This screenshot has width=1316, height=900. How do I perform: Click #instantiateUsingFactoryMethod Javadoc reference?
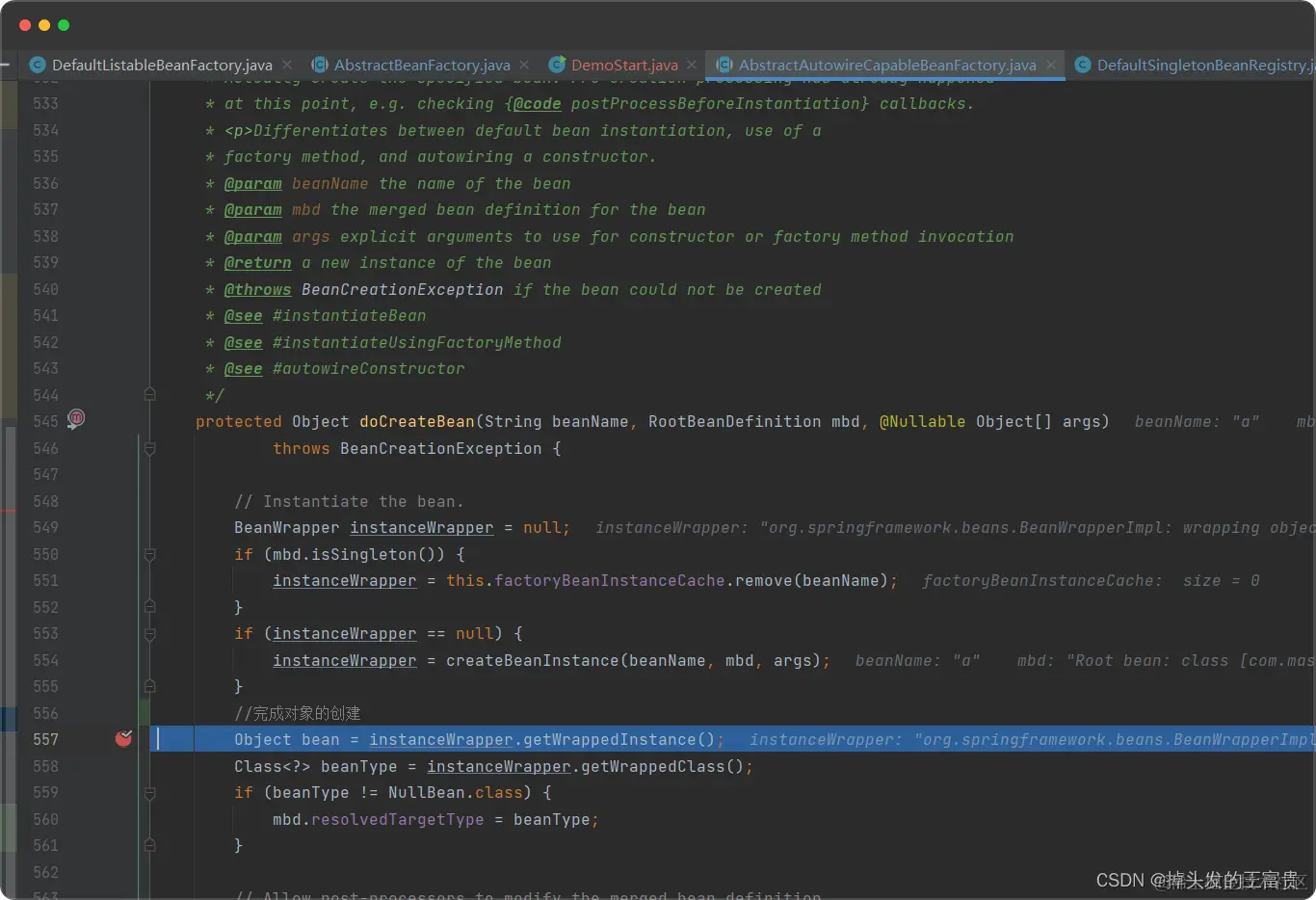(x=416, y=342)
